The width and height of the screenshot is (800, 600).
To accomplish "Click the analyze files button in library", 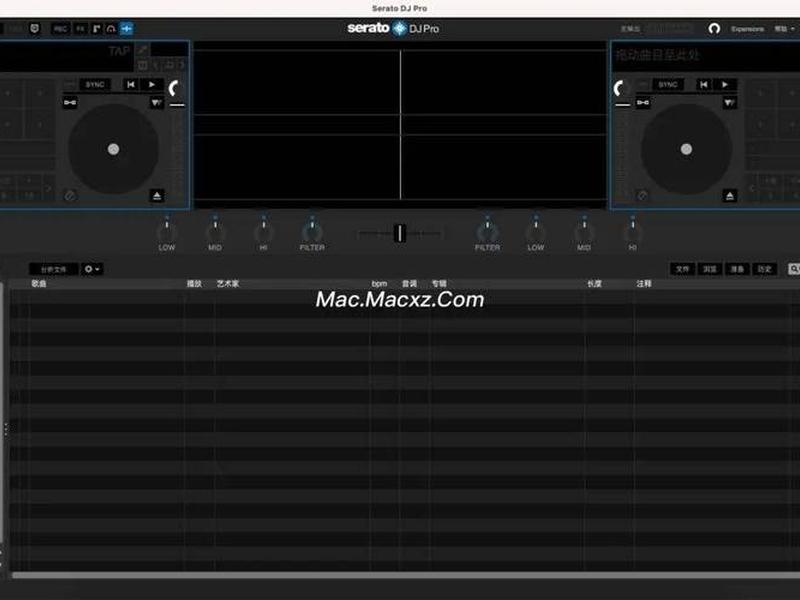I will [54, 269].
